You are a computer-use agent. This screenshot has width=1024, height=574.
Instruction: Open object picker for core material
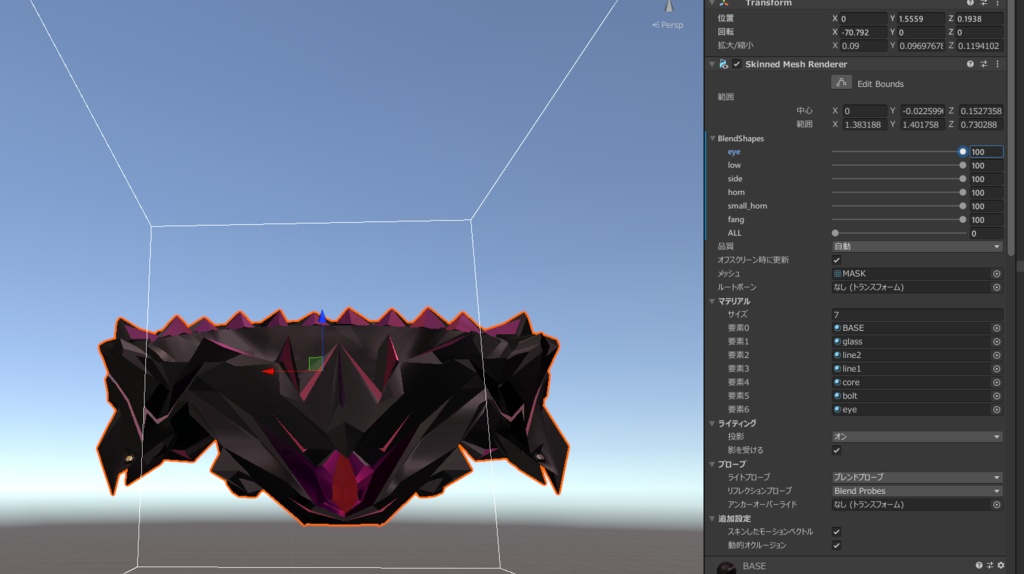997,383
